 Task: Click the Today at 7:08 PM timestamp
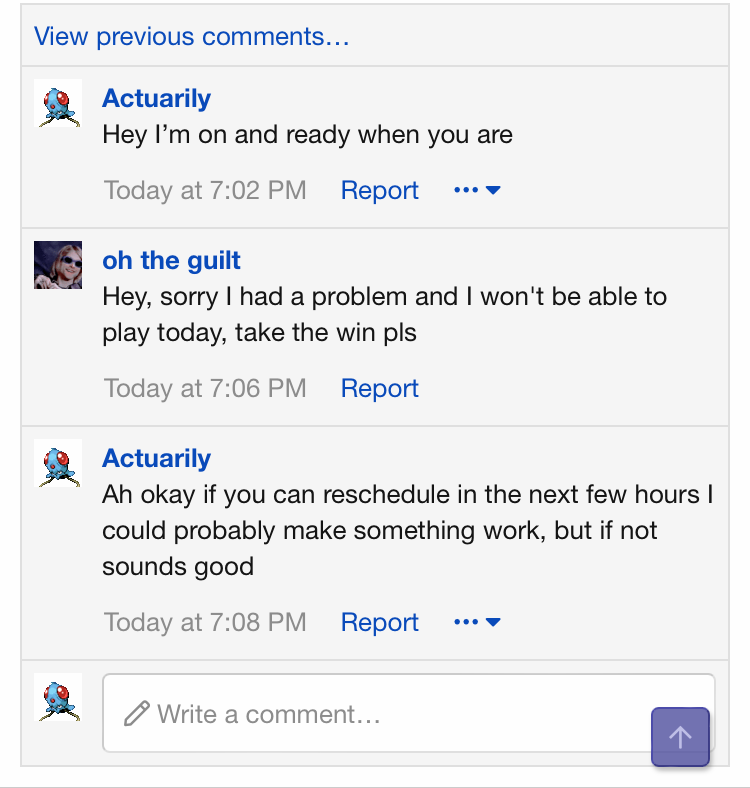click(x=205, y=622)
